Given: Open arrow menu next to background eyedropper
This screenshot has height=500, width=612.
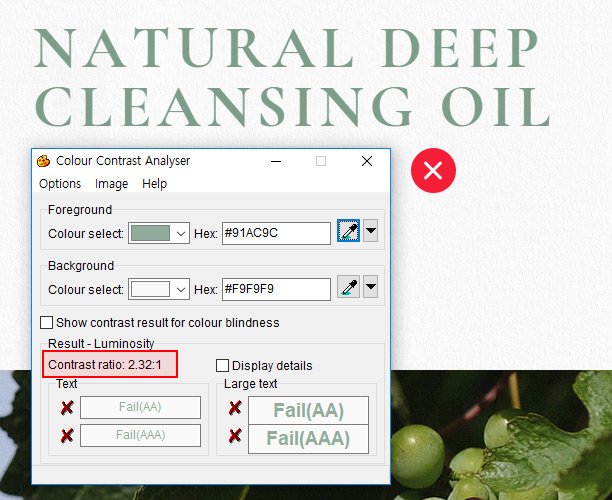Looking at the screenshot, I should [x=371, y=288].
